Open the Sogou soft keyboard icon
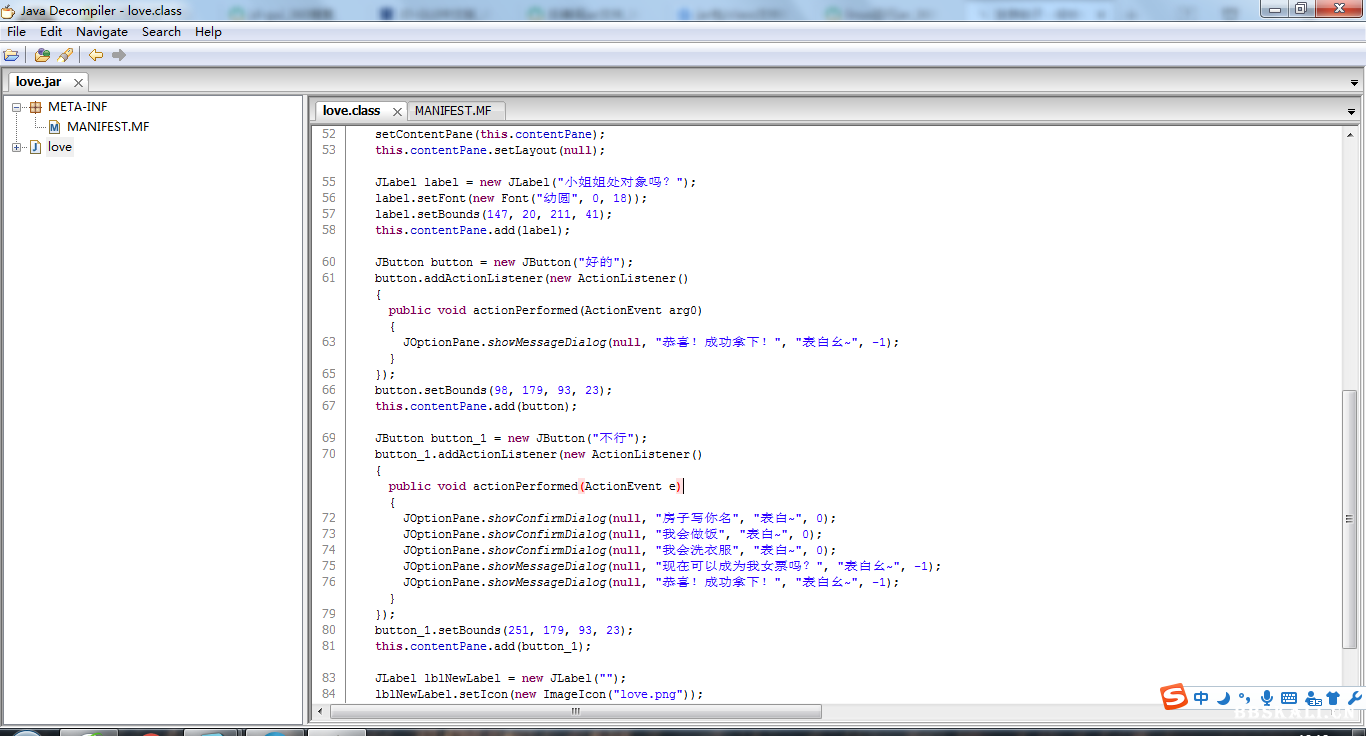 (1289, 698)
